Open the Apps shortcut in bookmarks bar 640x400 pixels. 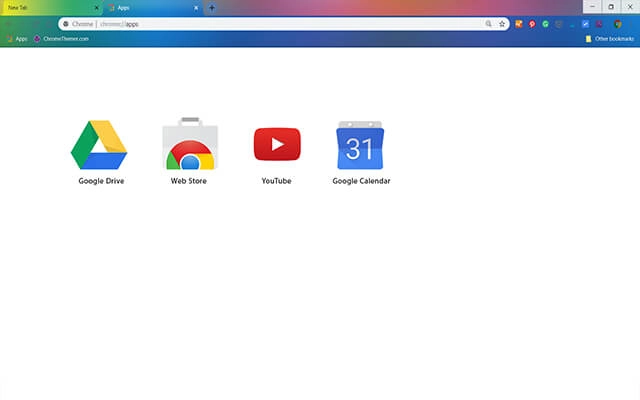pyautogui.click(x=17, y=39)
